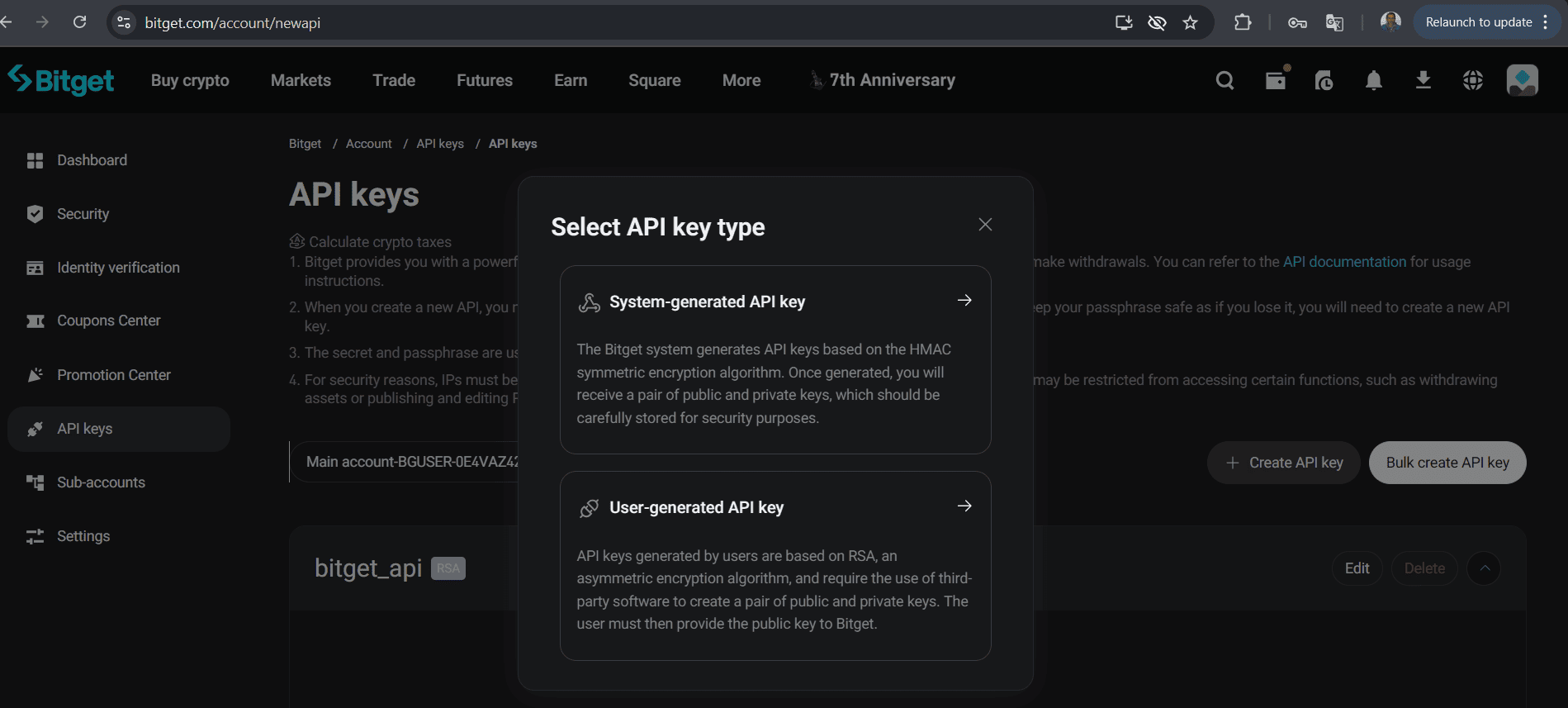Open the 7th Anniversary promotion link
The width and height of the screenshot is (1568, 708).
(882, 80)
